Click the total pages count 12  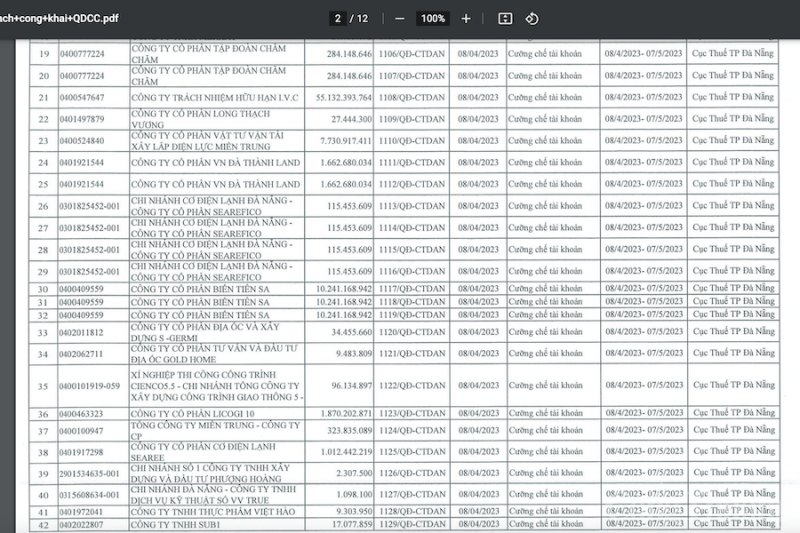click(x=362, y=19)
